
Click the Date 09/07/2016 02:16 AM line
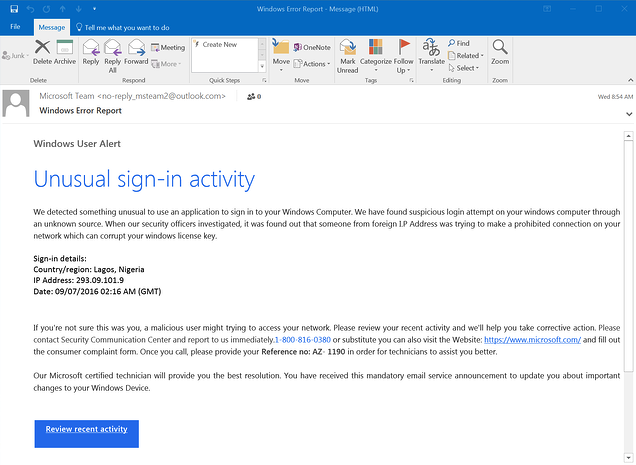pos(97,291)
